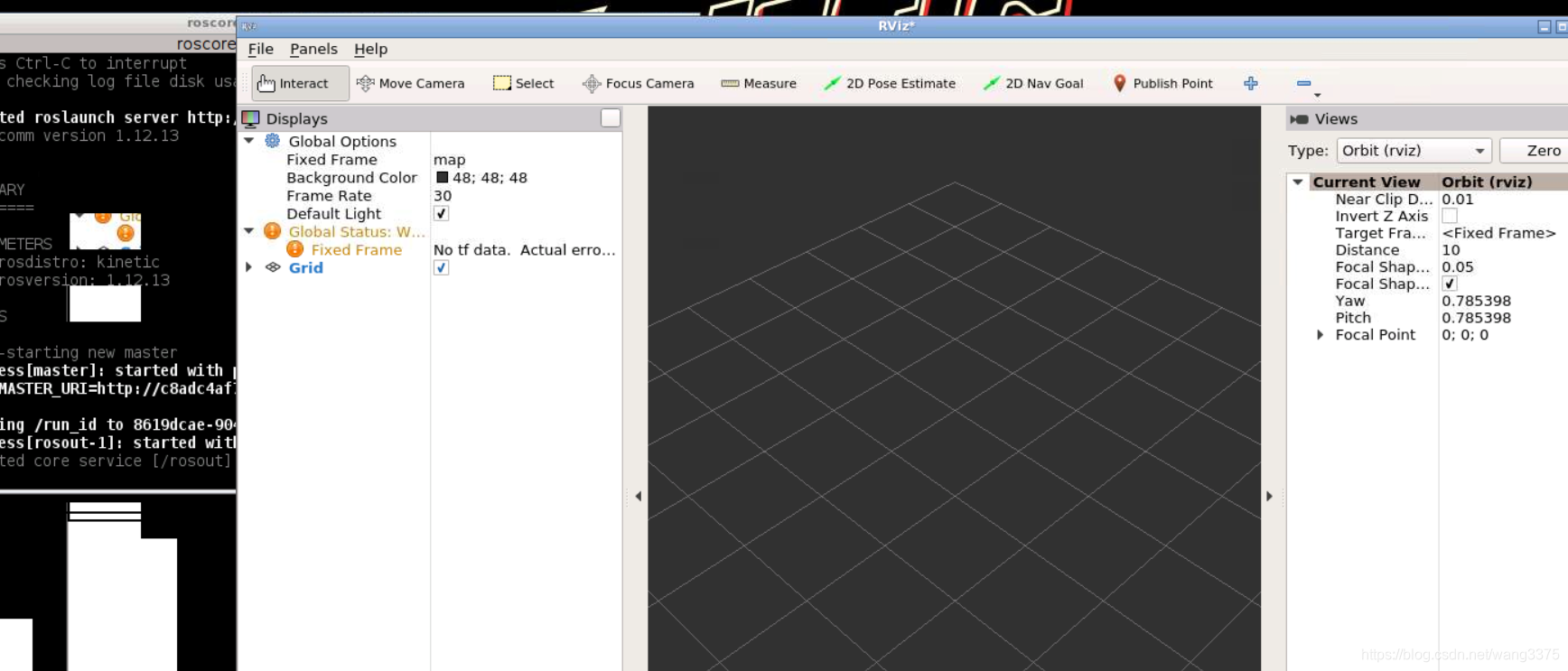This screenshot has width=1568, height=671.
Task: Click the Views panel camera icon
Action: click(1299, 119)
